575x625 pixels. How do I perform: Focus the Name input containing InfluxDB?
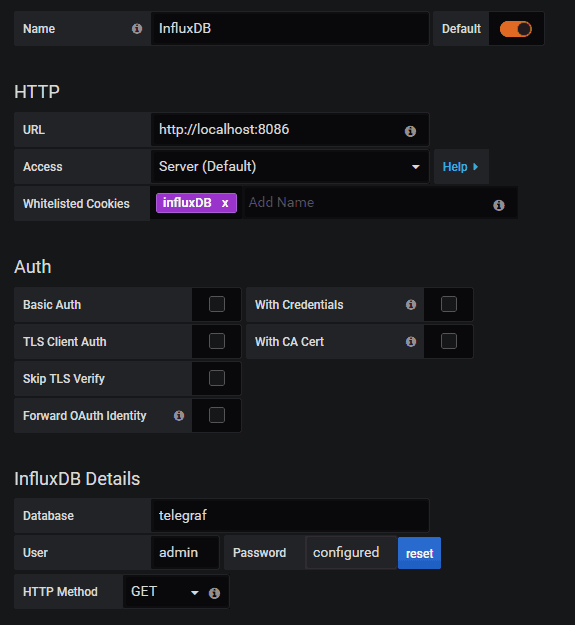click(x=290, y=29)
